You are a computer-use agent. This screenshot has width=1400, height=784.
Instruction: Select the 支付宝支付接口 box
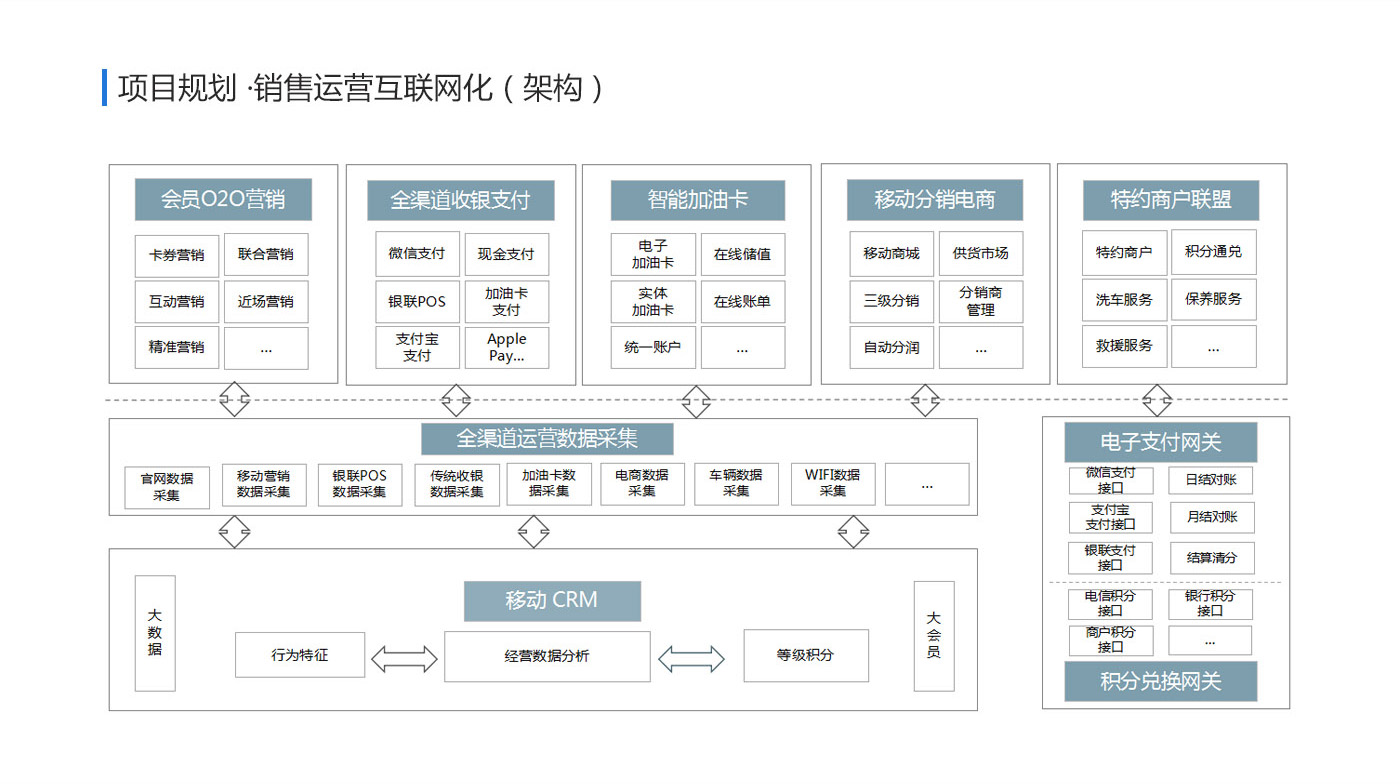tap(1110, 517)
